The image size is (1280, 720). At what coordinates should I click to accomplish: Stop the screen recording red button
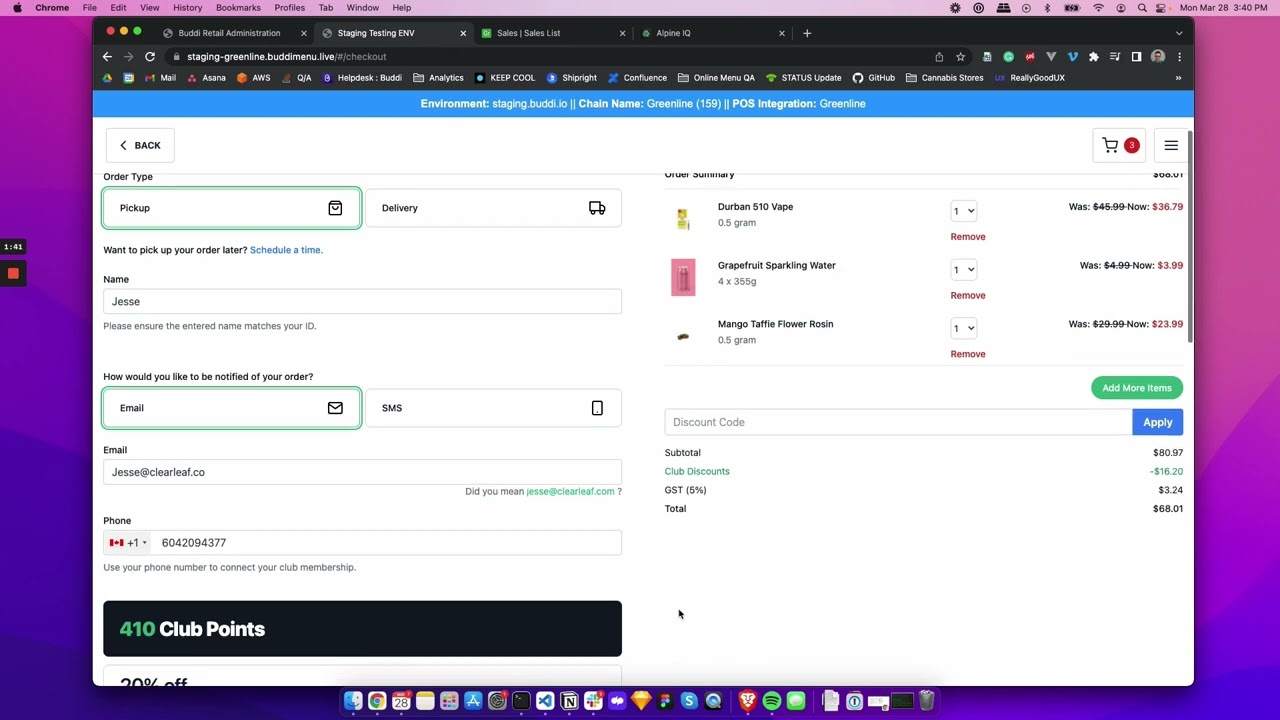tap(13, 274)
